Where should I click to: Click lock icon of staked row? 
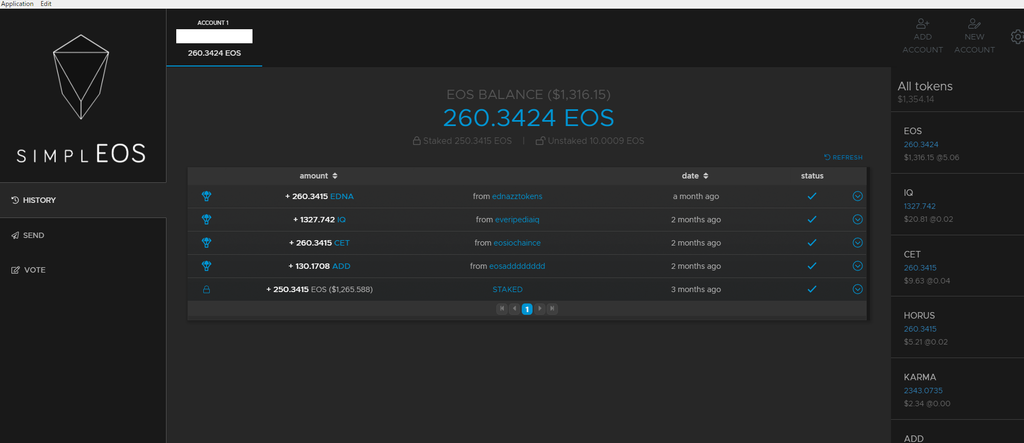[206, 289]
